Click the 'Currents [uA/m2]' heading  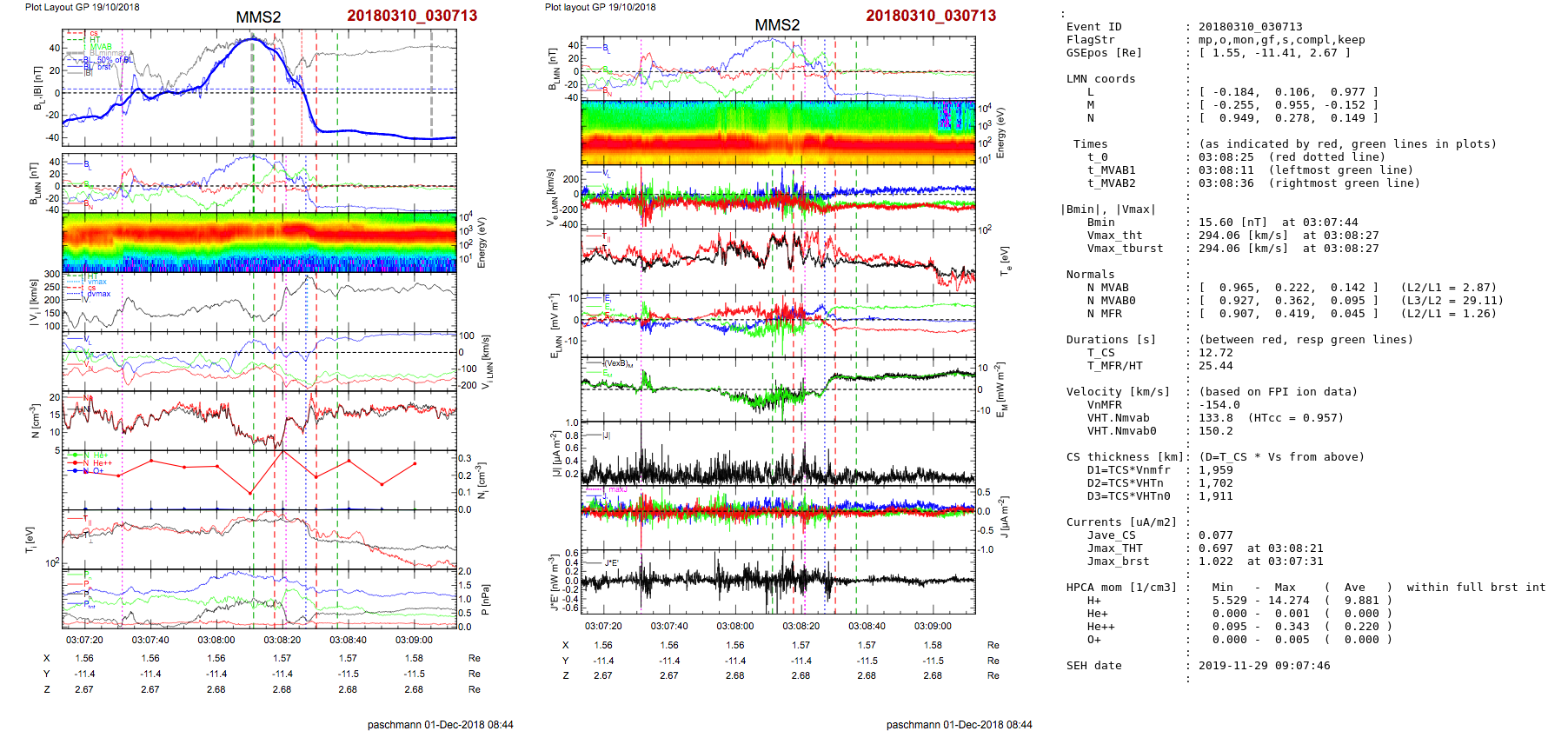pos(1122,522)
